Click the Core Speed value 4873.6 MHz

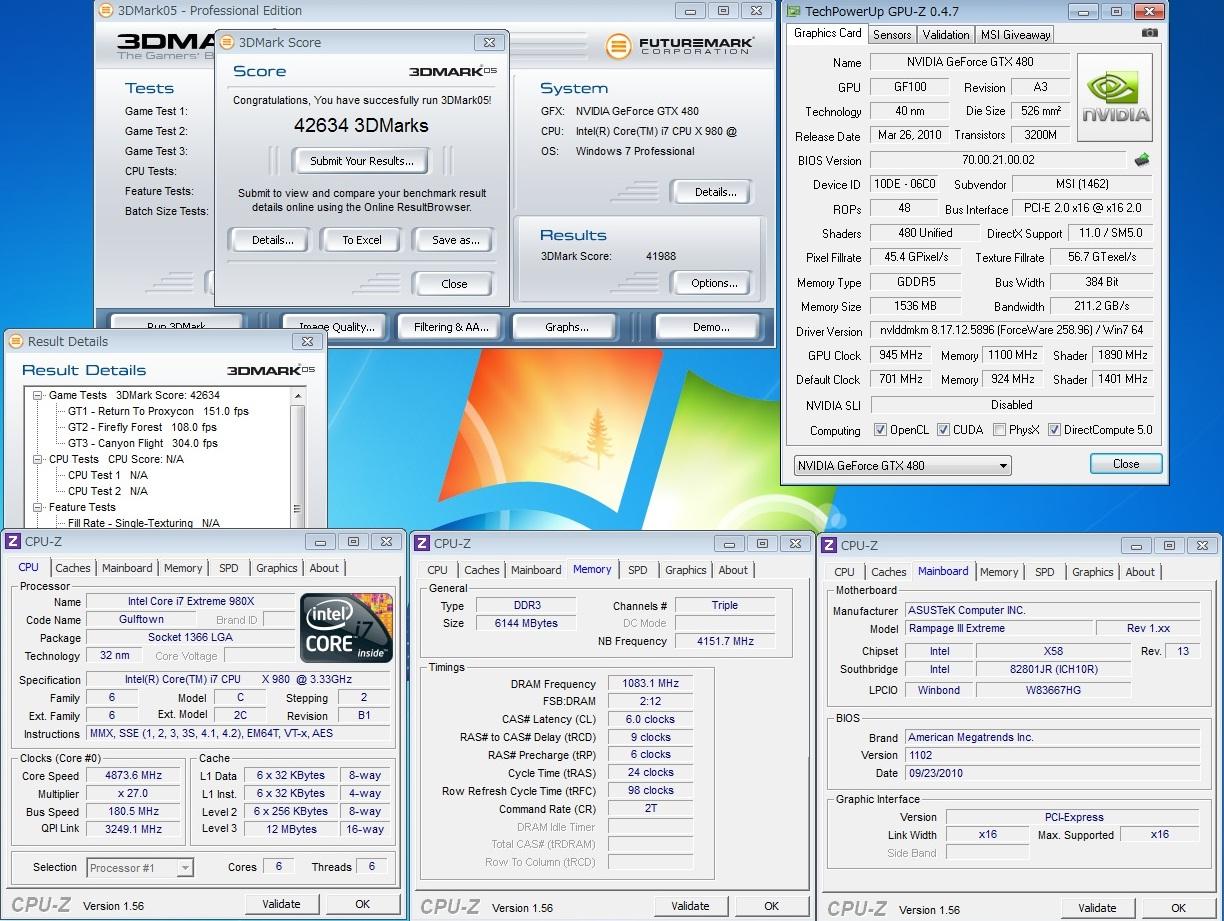coord(133,775)
